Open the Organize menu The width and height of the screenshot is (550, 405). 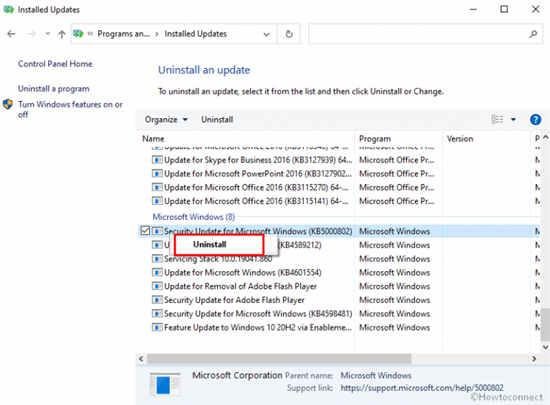[x=166, y=120]
